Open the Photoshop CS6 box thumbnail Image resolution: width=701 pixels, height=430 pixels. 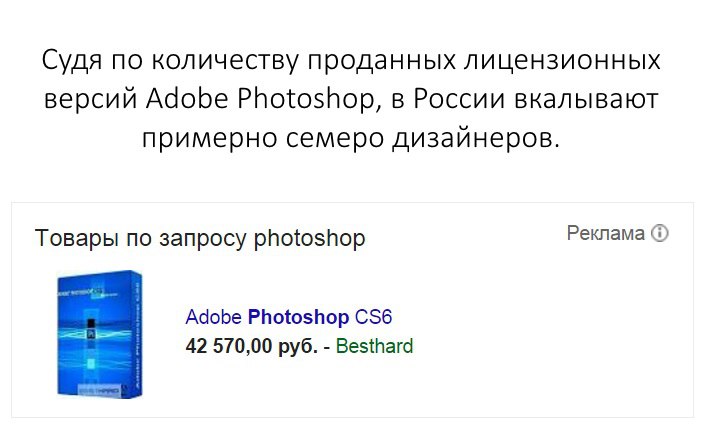coord(97,333)
